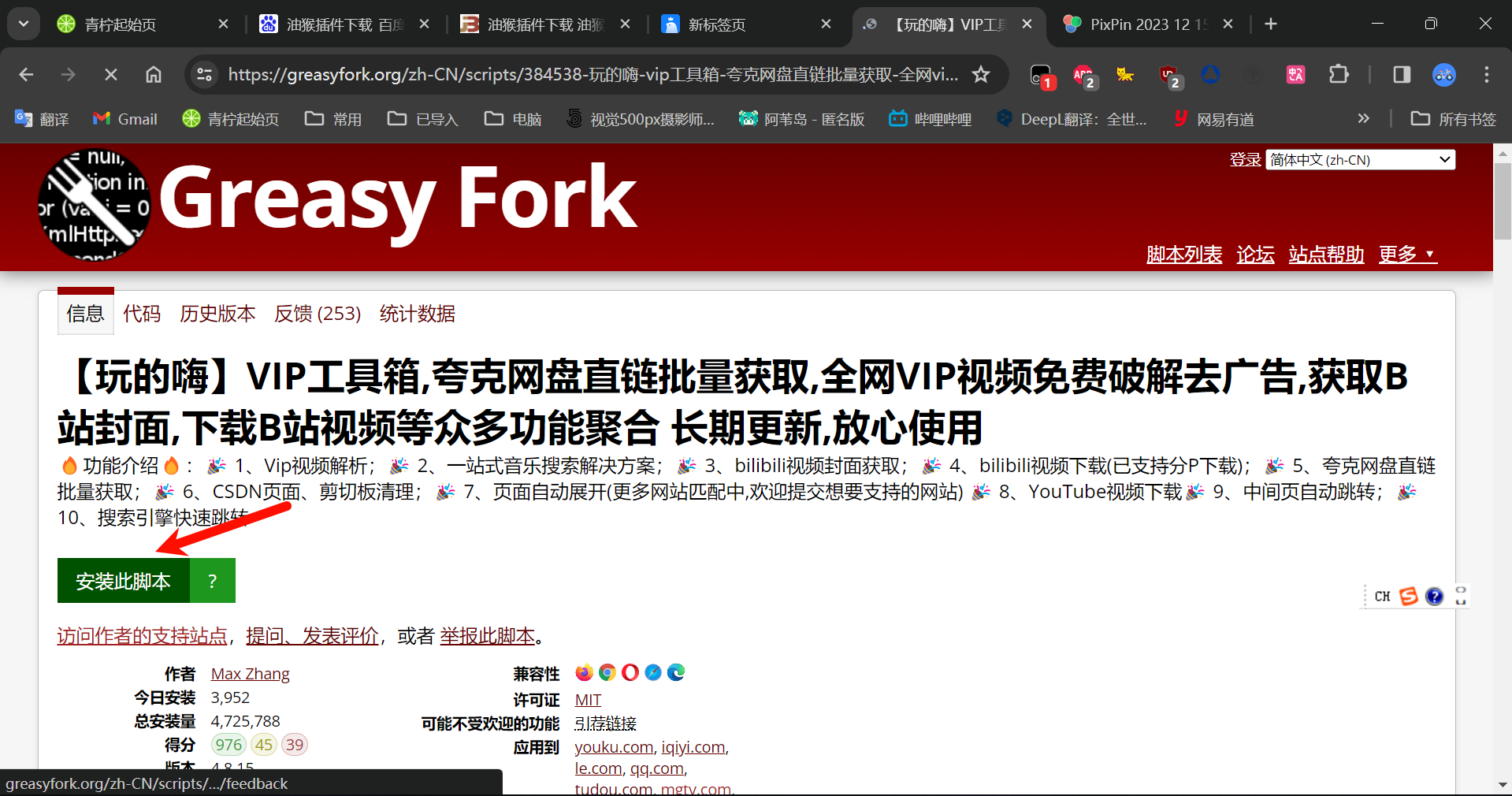The height and width of the screenshot is (796, 1512).
Task: Click the blue triangle extension icon
Action: (x=1210, y=75)
